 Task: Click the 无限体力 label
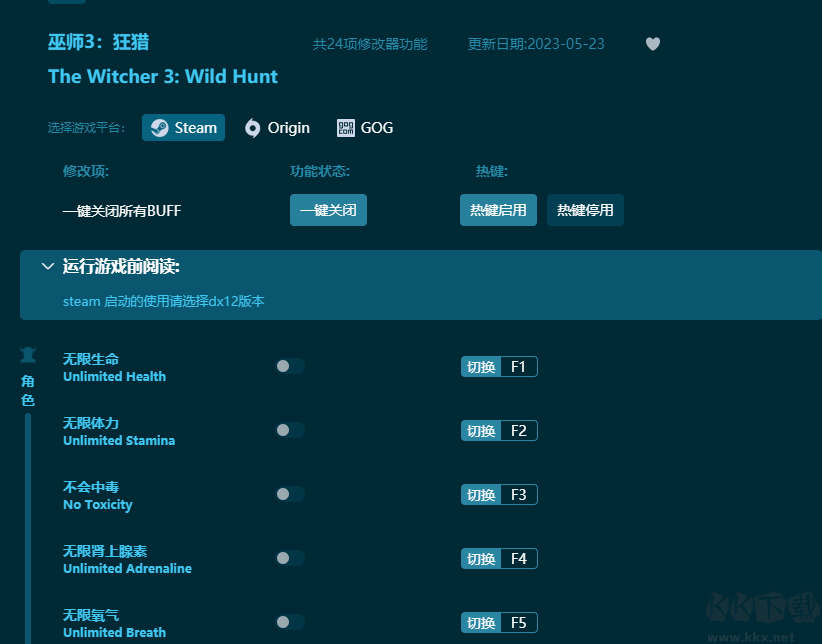coord(91,423)
